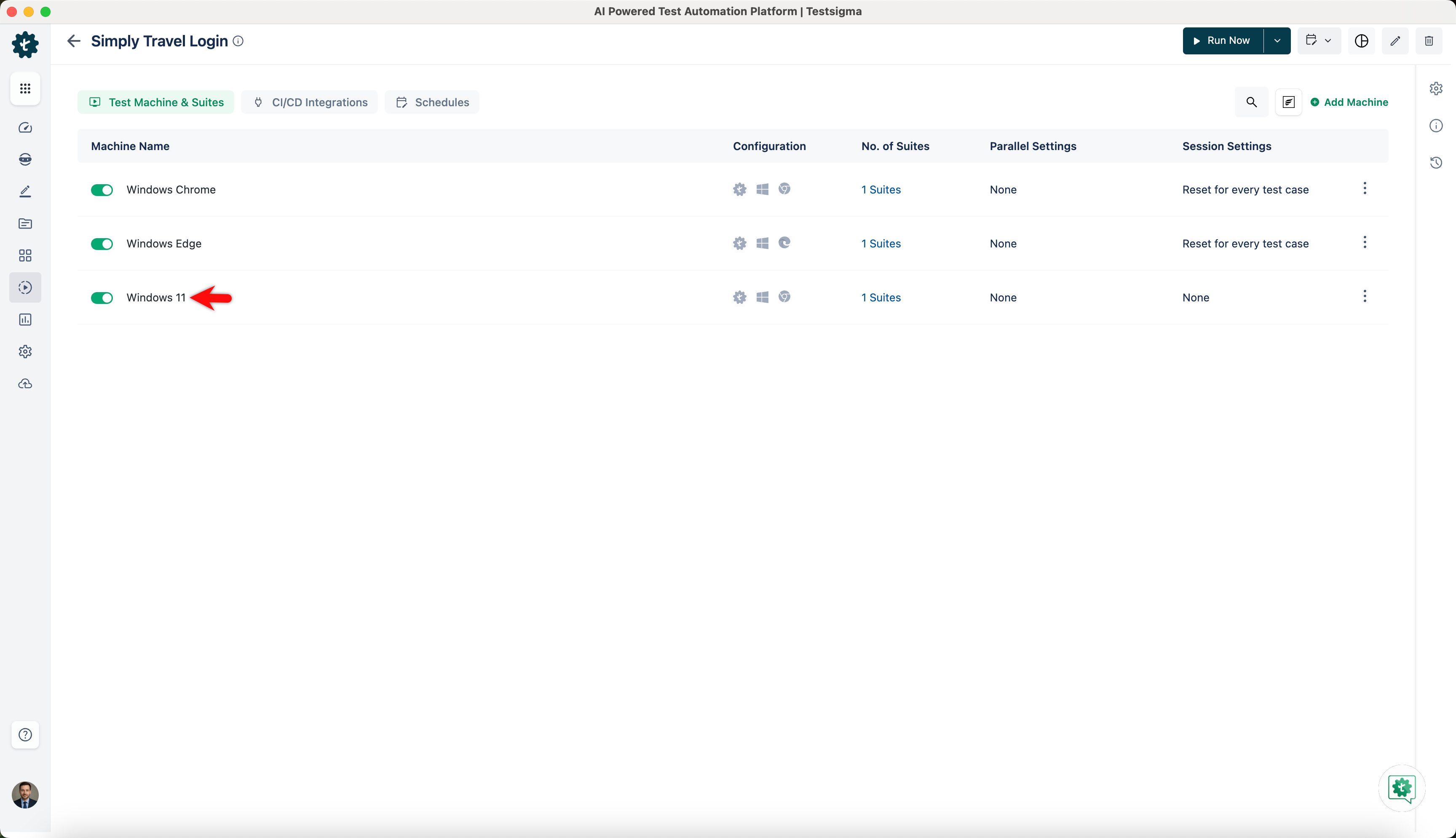Screen dimensions: 1456x838
Task: Disable the Windows Edge machine toggle
Action: click(x=102, y=244)
